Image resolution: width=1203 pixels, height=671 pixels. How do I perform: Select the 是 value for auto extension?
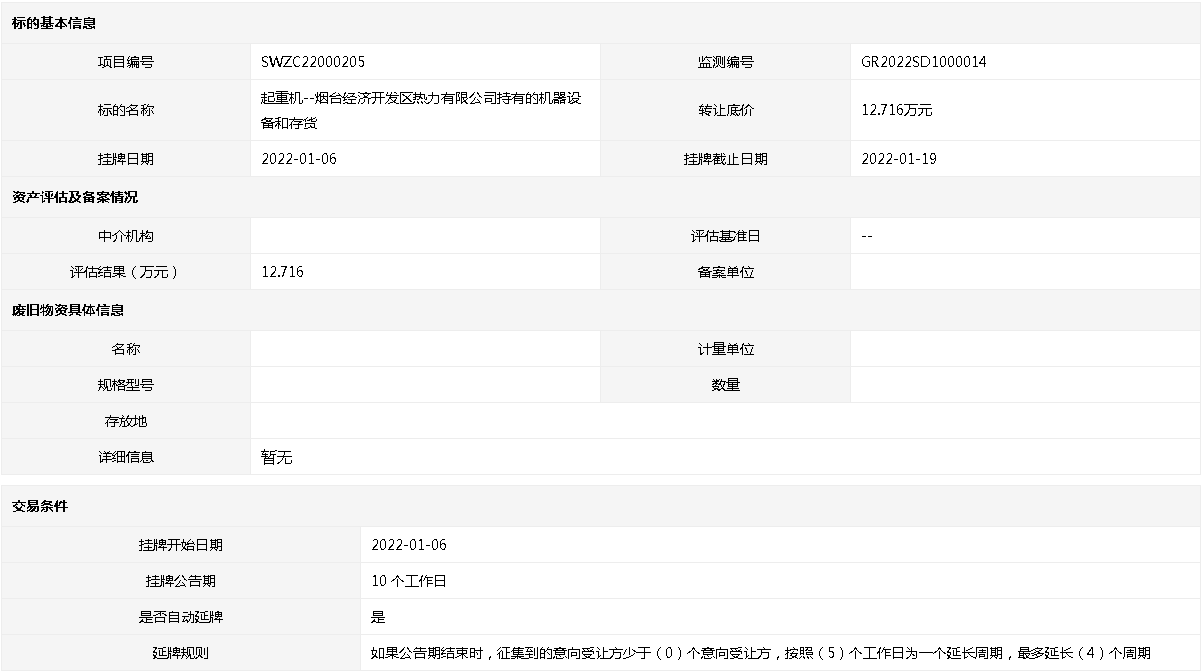[x=378, y=617]
